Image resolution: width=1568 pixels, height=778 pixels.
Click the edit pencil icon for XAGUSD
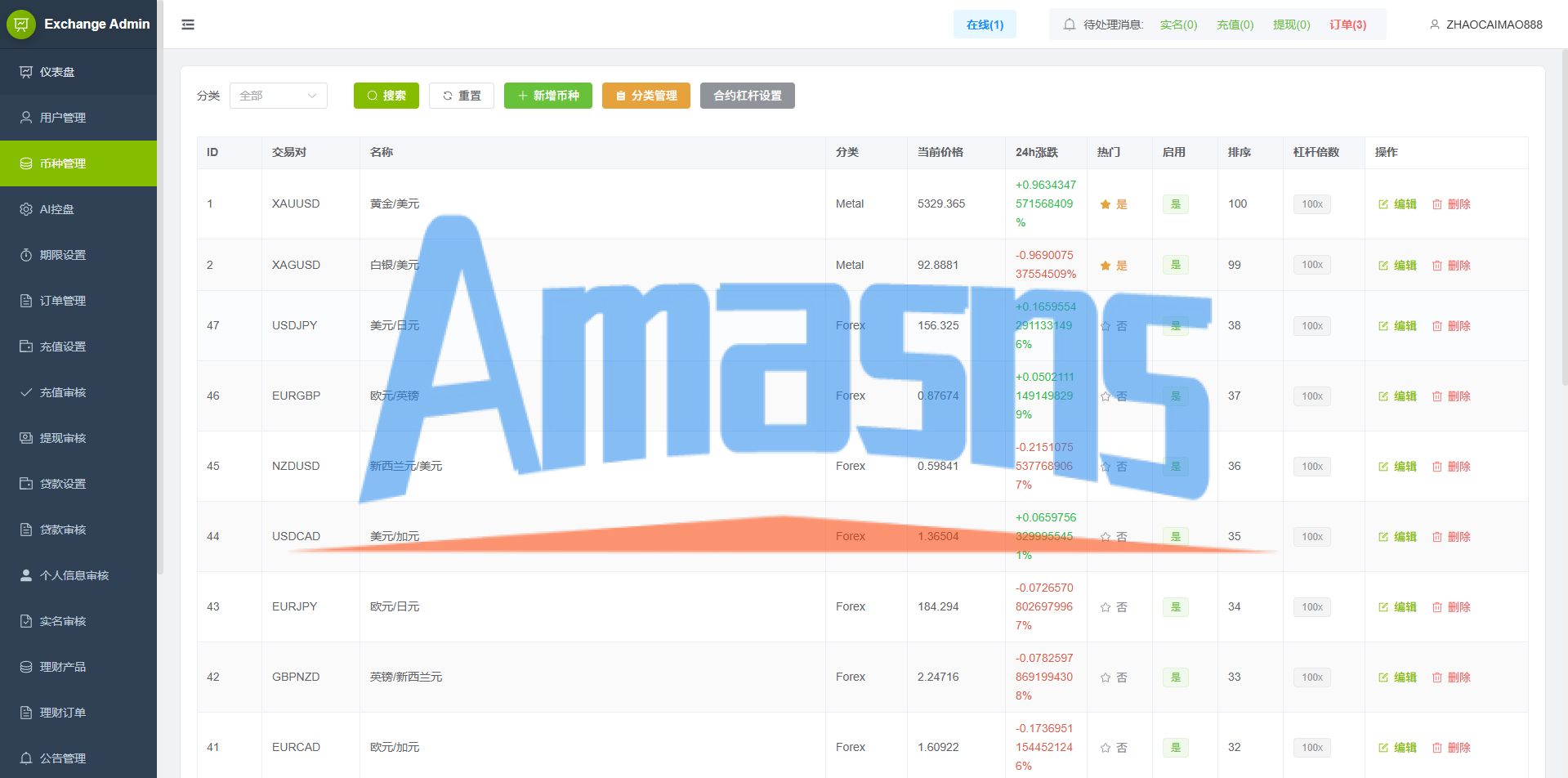click(x=1383, y=266)
